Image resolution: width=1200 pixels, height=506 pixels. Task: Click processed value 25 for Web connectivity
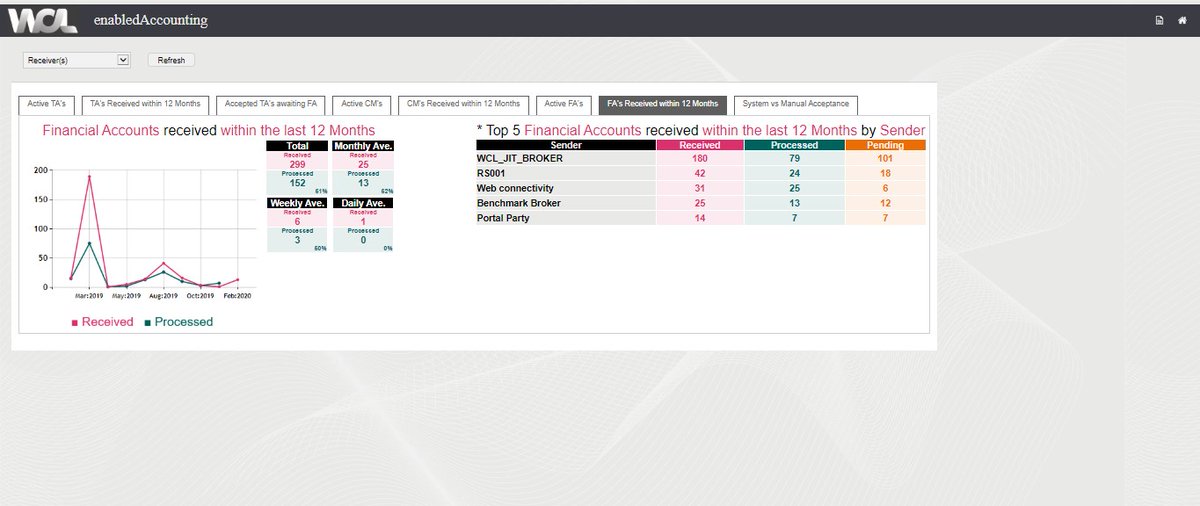tap(795, 188)
